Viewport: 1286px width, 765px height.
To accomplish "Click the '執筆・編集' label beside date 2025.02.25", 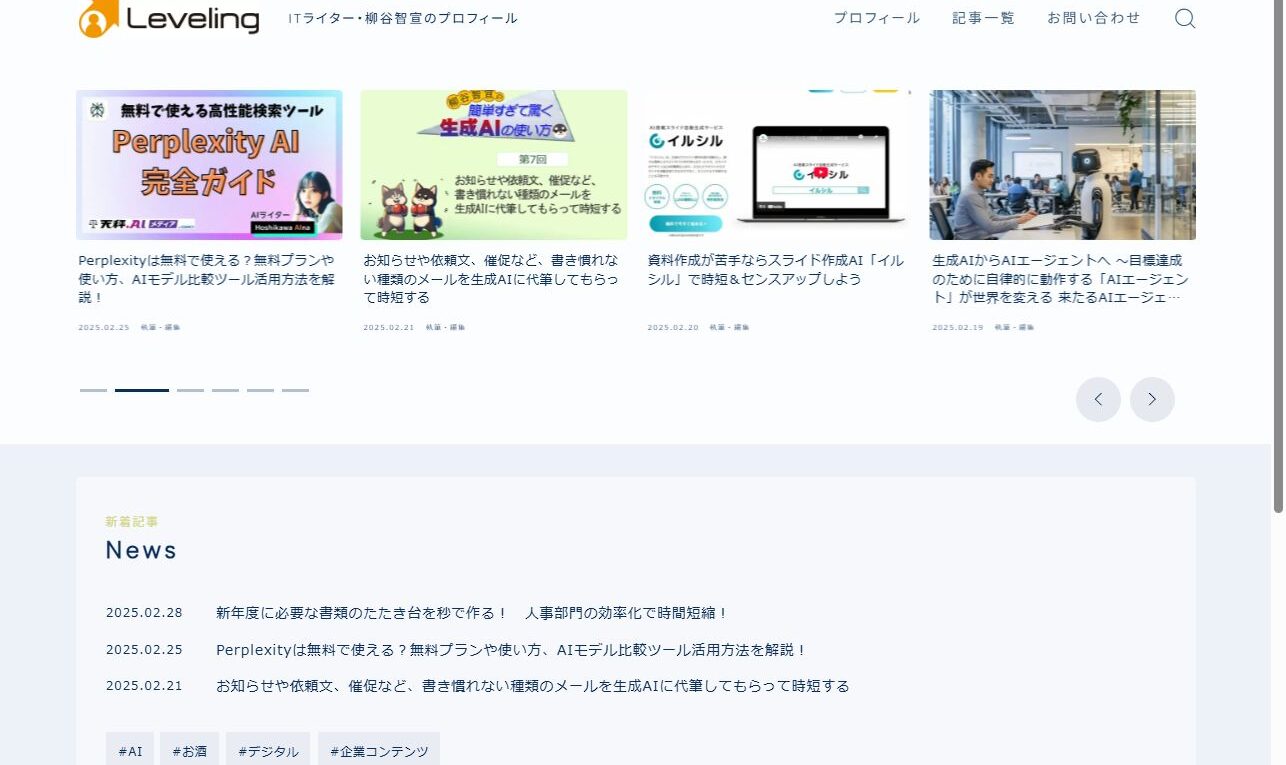I will click(x=160, y=327).
